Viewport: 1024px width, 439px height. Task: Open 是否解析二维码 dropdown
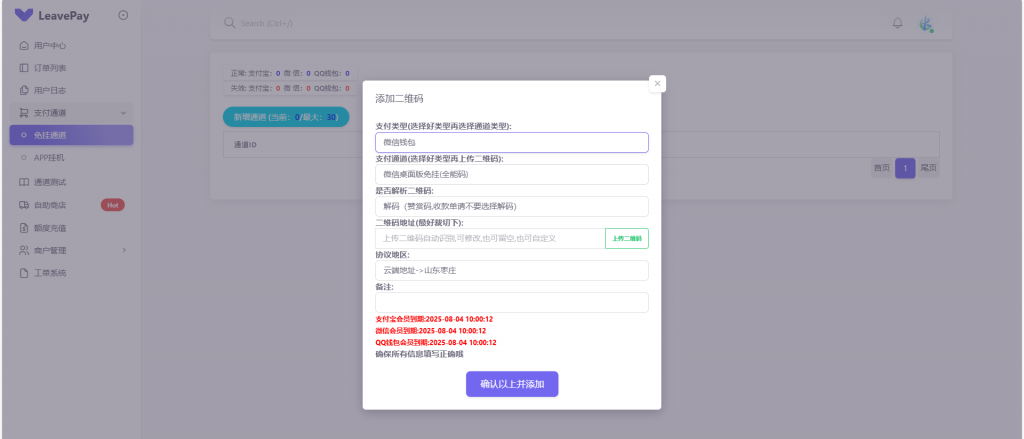coord(512,206)
